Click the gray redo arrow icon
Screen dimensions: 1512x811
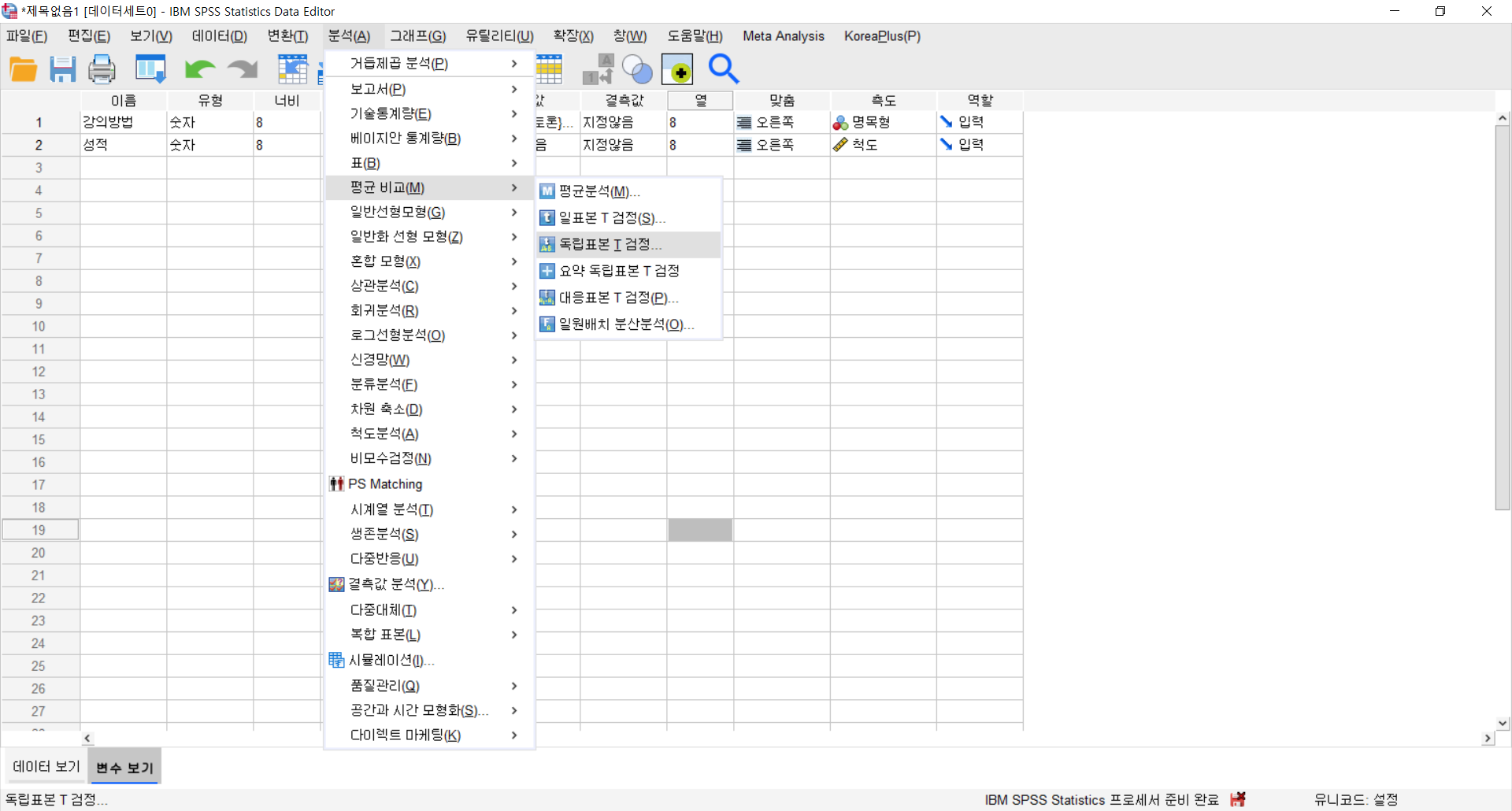click(243, 70)
